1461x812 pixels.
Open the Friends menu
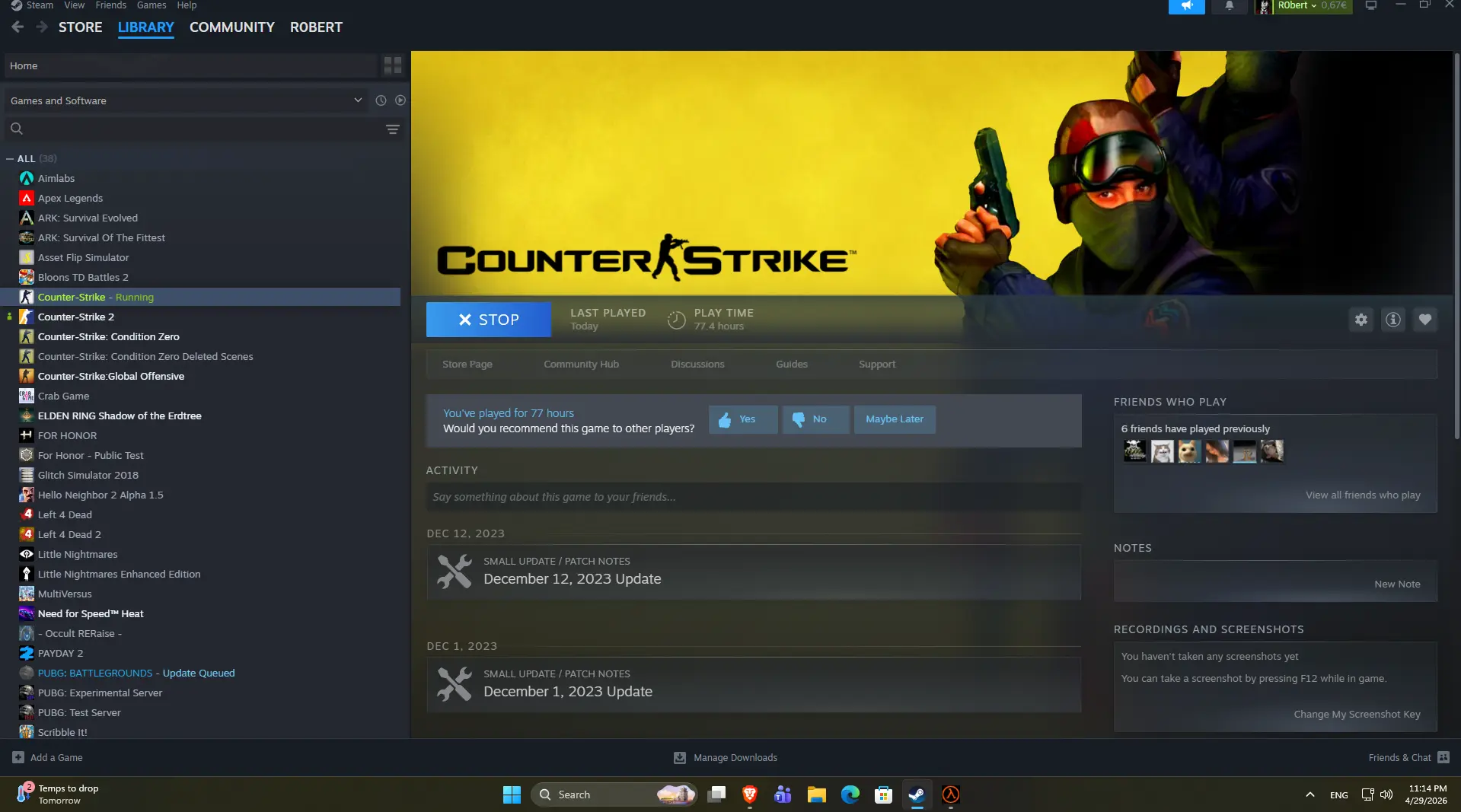coord(111,5)
